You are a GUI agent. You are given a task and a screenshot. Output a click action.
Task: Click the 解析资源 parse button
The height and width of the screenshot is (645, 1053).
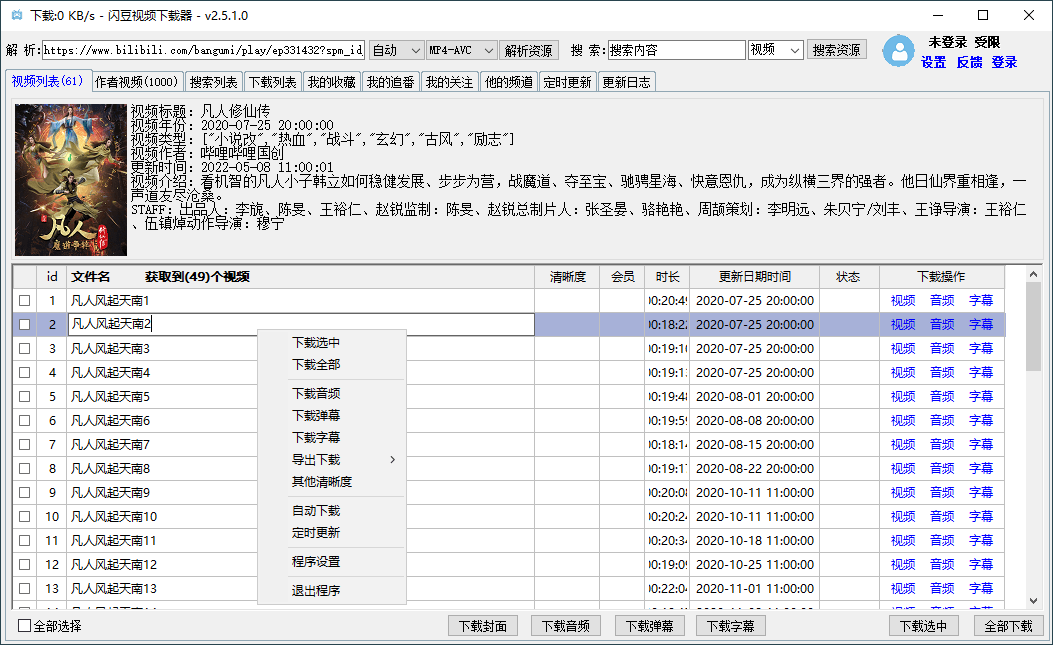[529, 48]
